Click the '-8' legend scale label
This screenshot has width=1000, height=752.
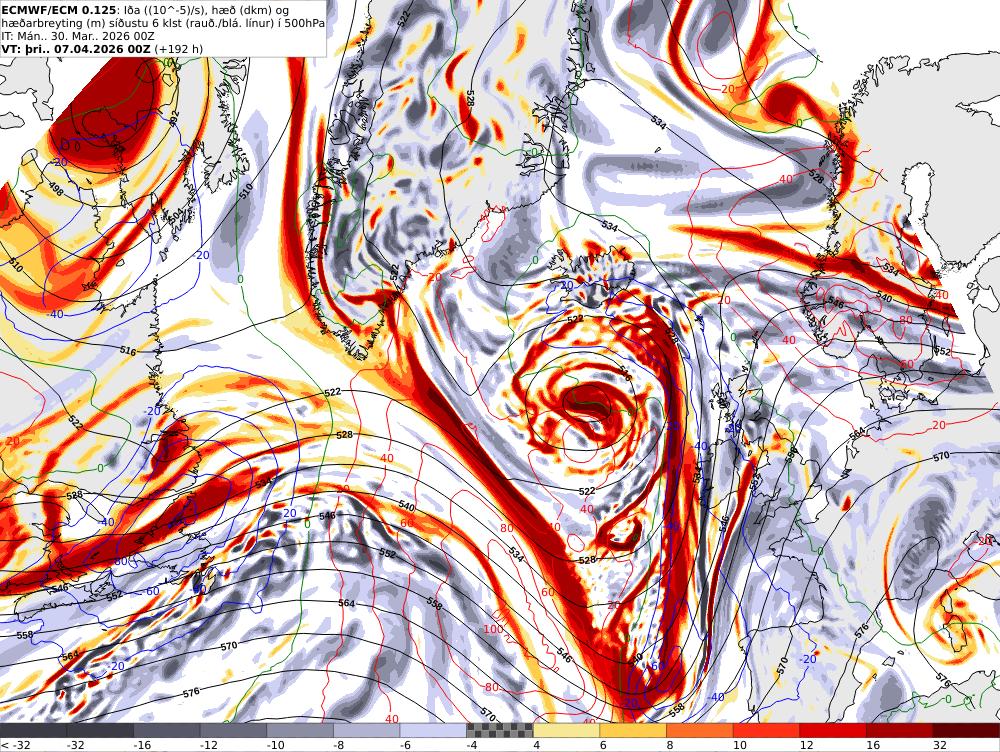[x=339, y=745]
